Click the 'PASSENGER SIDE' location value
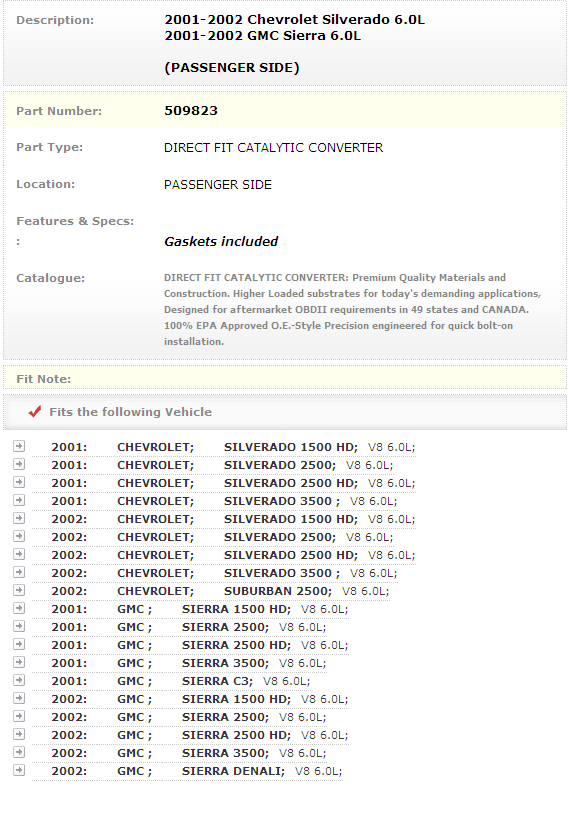The image size is (570, 826). pyautogui.click(x=218, y=185)
